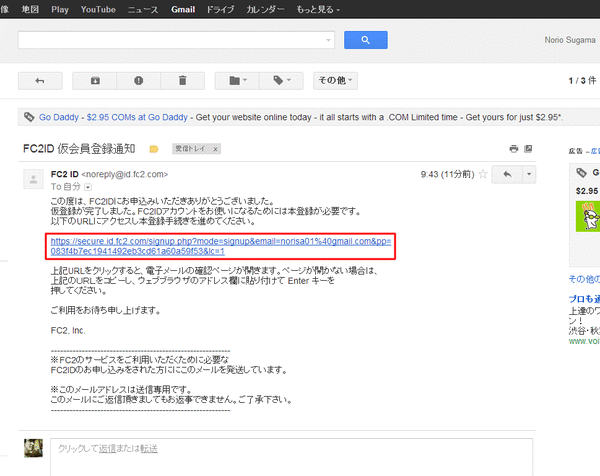
Task: Archive this email with the archive icon
Action: [95, 81]
